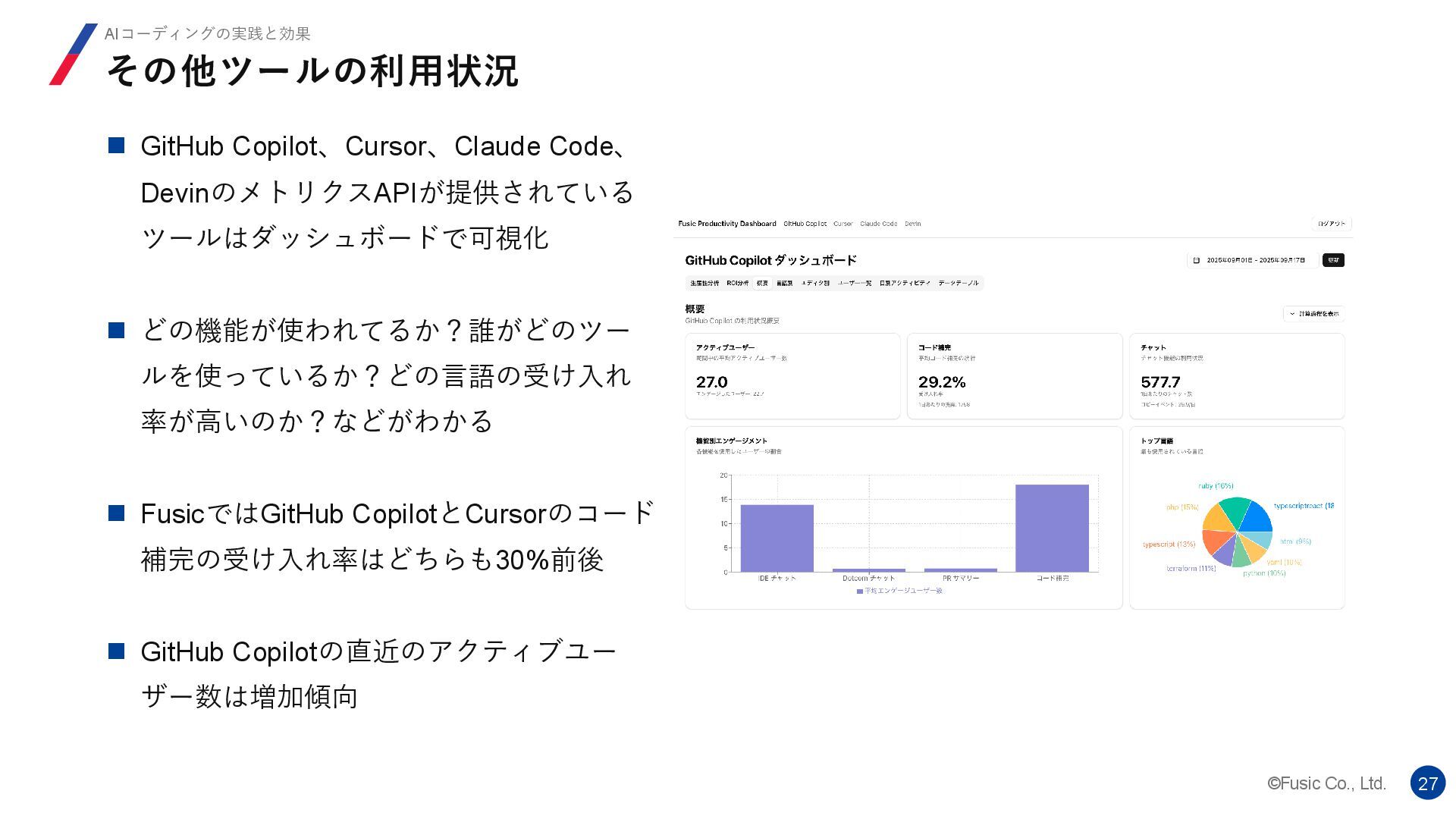
Task: Expand the 計算過程を表示 section
Action: click(1313, 313)
